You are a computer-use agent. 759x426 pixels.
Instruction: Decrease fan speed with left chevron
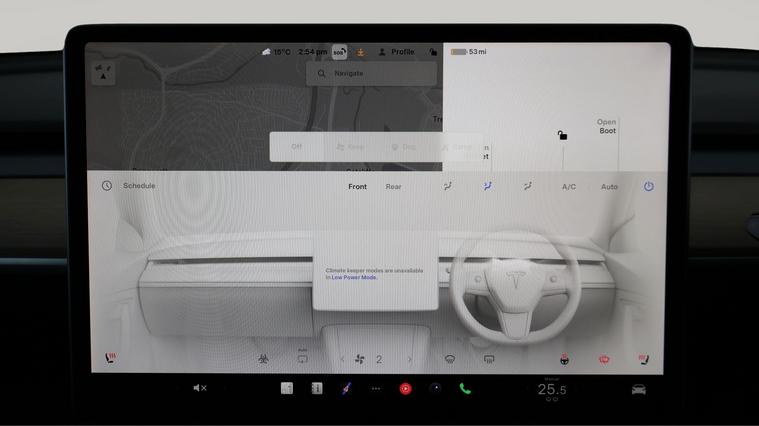[342, 359]
